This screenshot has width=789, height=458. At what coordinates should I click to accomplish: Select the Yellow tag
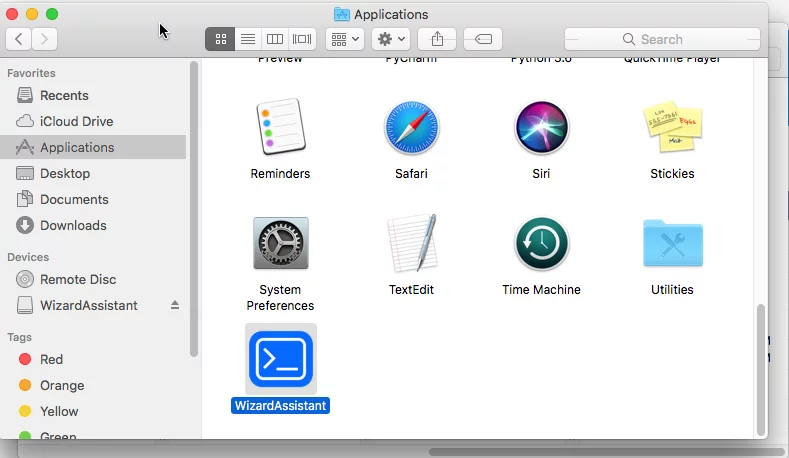pos(93,411)
